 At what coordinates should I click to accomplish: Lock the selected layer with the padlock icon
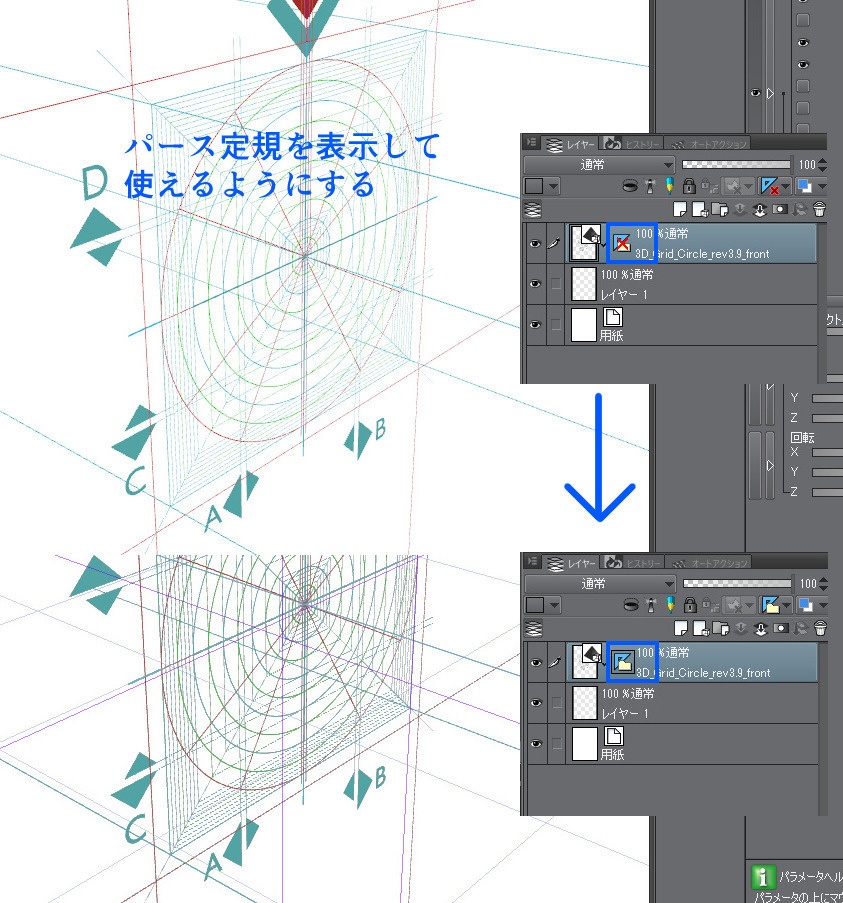click(687, 187)
